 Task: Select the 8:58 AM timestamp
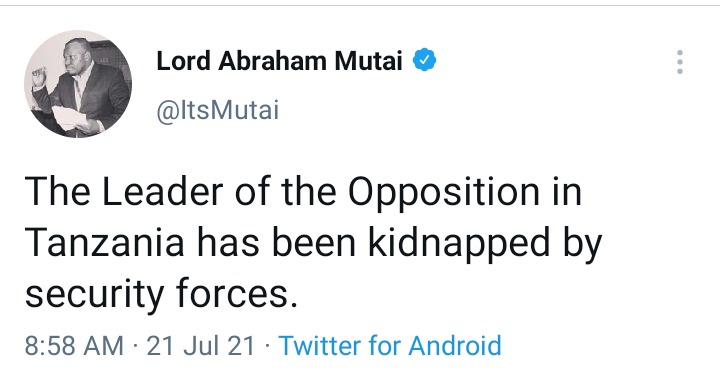coord(74,345)
